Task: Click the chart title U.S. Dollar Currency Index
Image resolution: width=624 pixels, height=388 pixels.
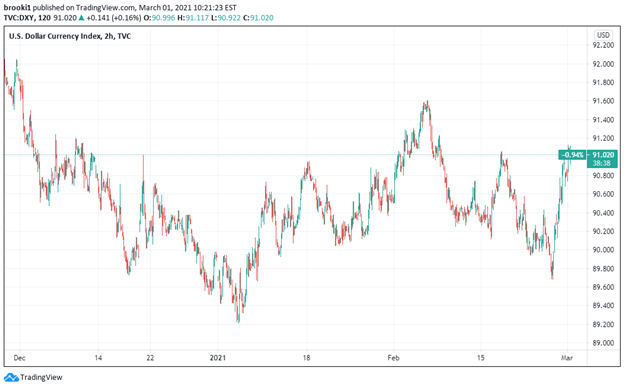Action: click(x=55, y=36)
